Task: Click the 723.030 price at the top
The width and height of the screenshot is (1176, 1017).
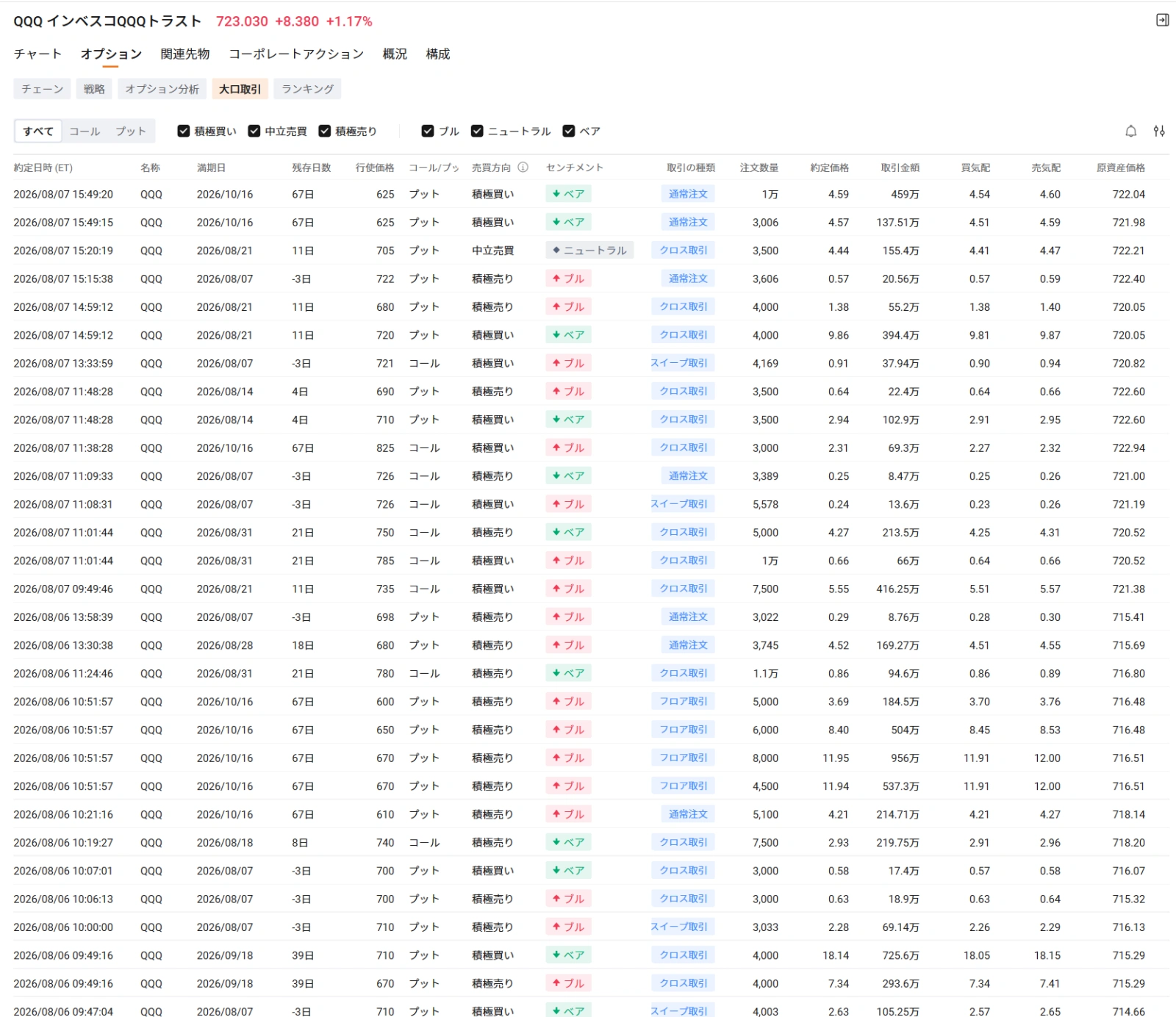Action: 242,21
